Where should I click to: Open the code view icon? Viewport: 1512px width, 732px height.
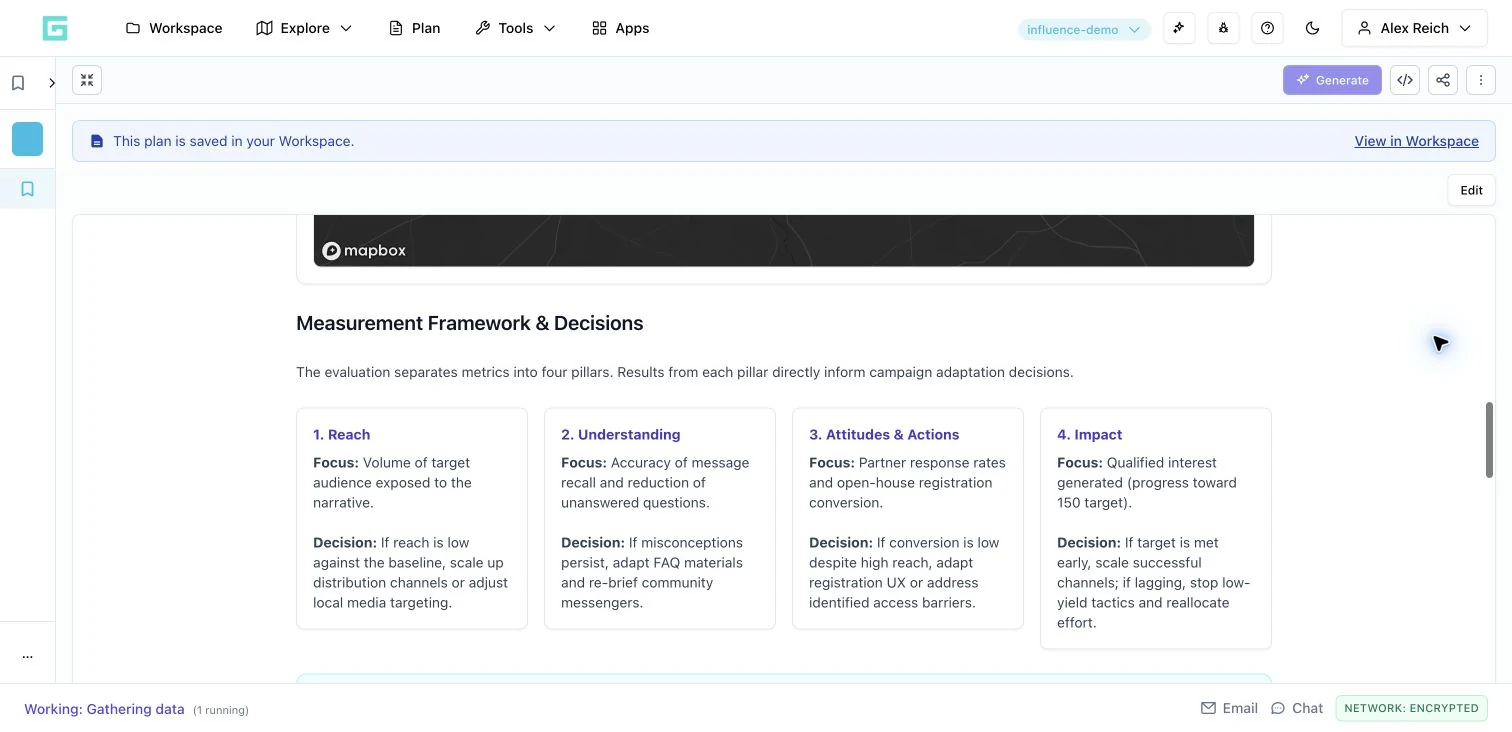(x=1405, y=80)
